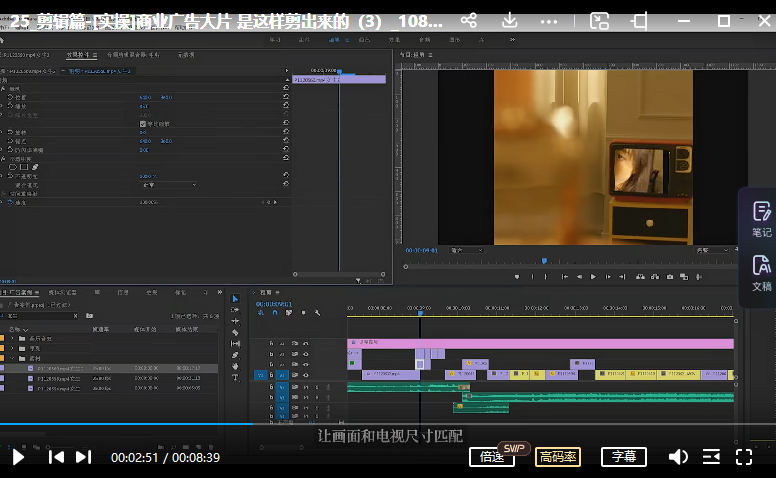Open the 倍速 playback speed menu
776x478 pixels.
pyautogui.click(x=491, y=457)
